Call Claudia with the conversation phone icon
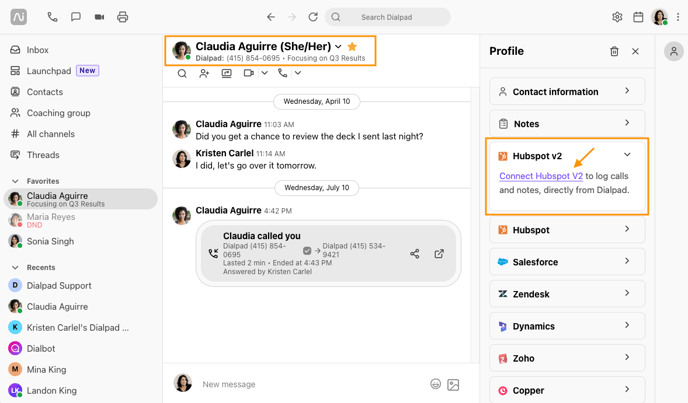 pos(283,73)
